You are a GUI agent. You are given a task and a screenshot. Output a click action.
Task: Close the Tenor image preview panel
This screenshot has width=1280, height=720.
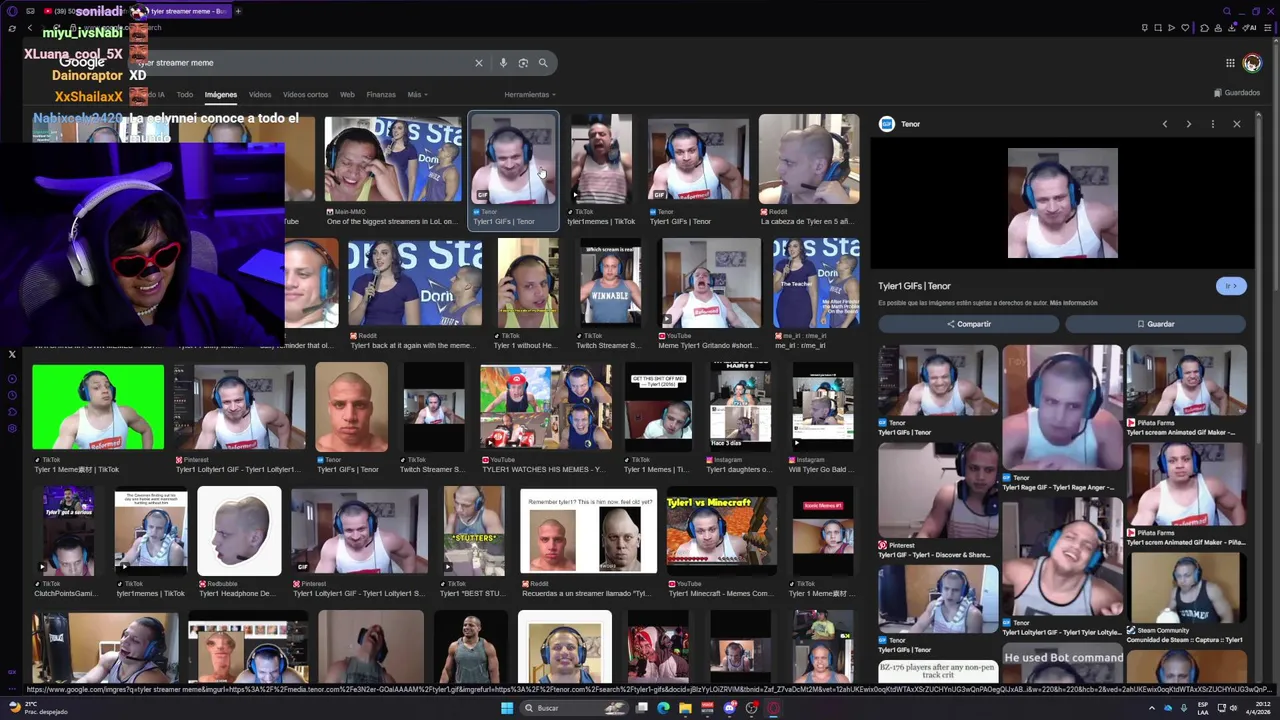pyautogui.click(x=1236, y=124)
